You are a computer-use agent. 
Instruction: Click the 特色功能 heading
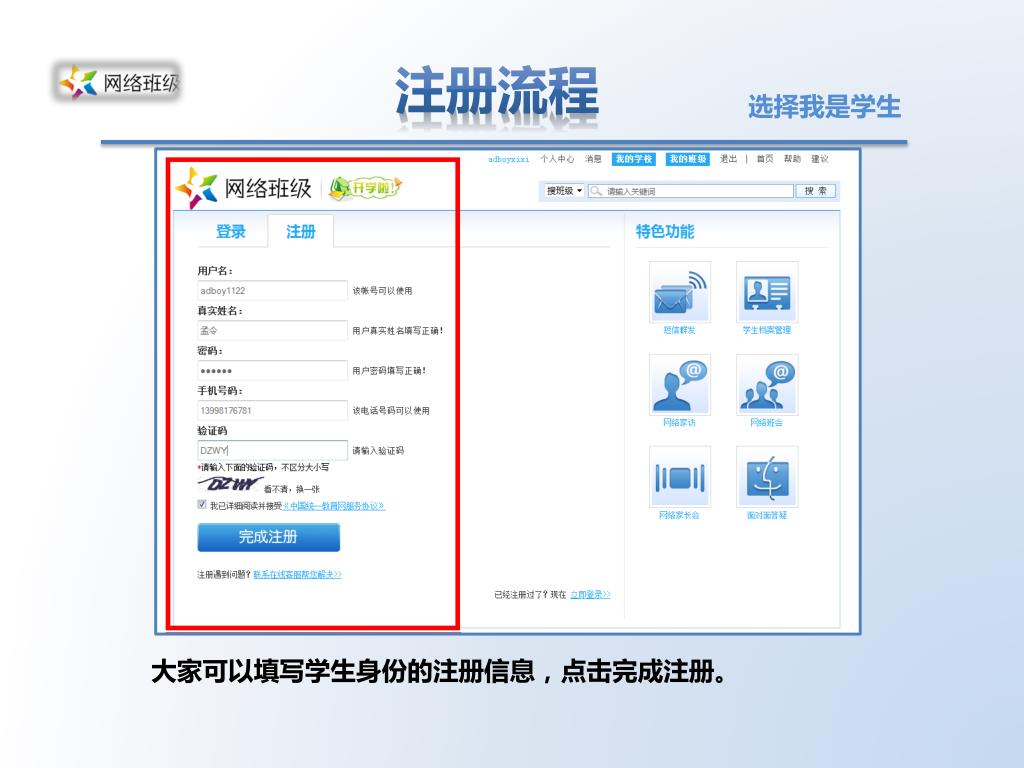coord(665,232)
